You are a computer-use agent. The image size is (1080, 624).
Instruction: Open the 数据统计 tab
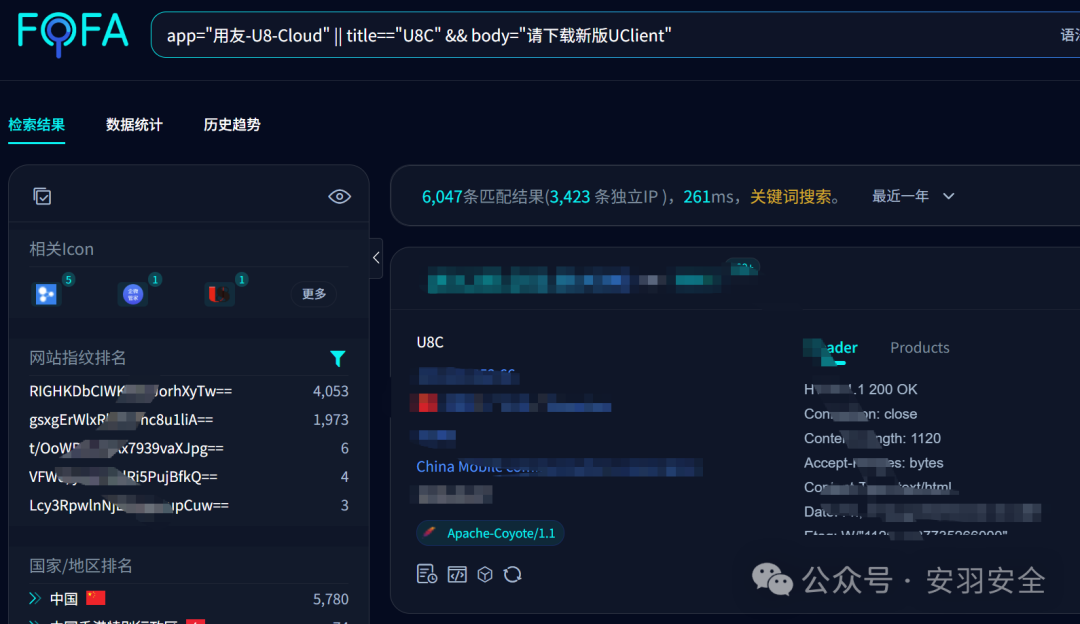tap(134, 125)
